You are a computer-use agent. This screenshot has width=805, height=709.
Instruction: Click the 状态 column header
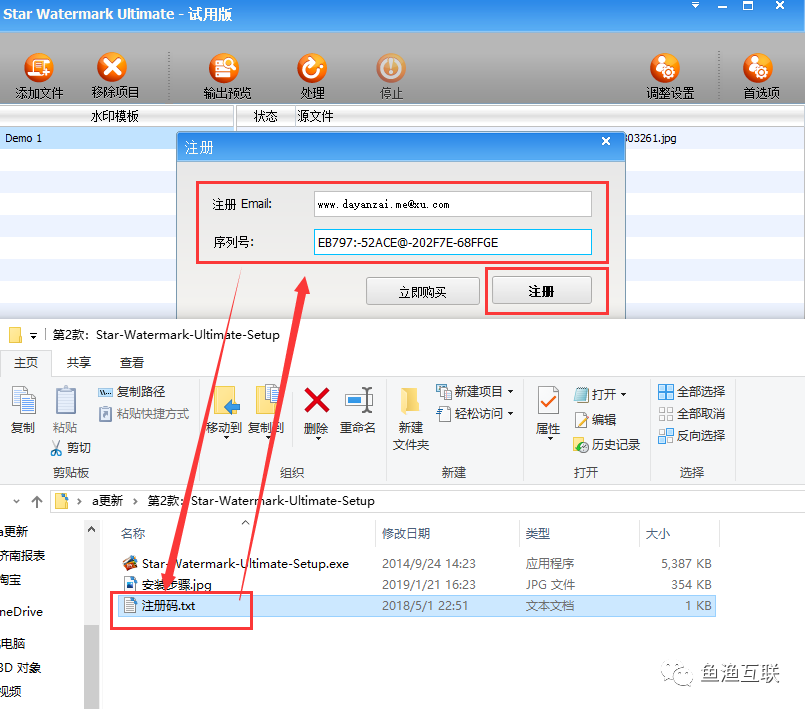pos(265,116)
